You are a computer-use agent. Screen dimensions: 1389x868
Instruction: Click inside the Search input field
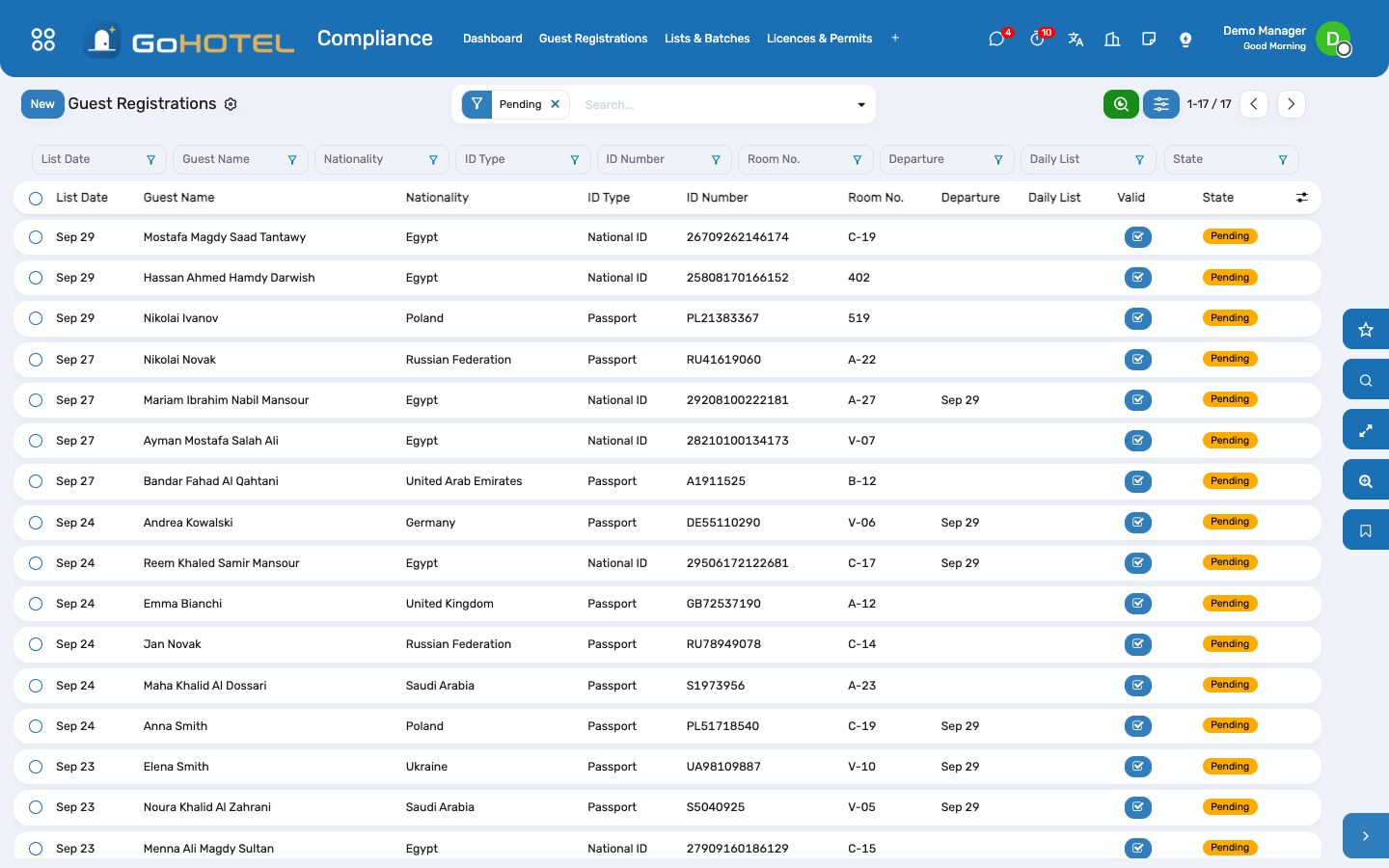(x=712, y=104)
